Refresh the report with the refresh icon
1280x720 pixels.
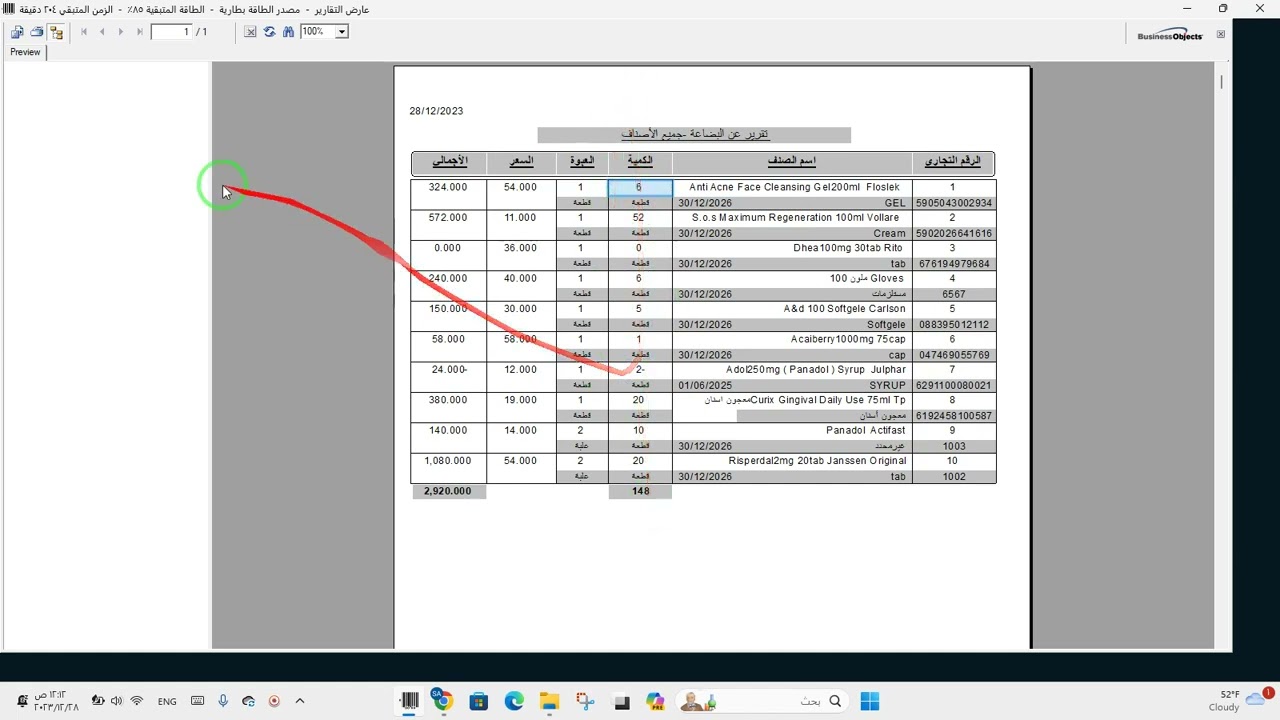[x=270, y=32]
